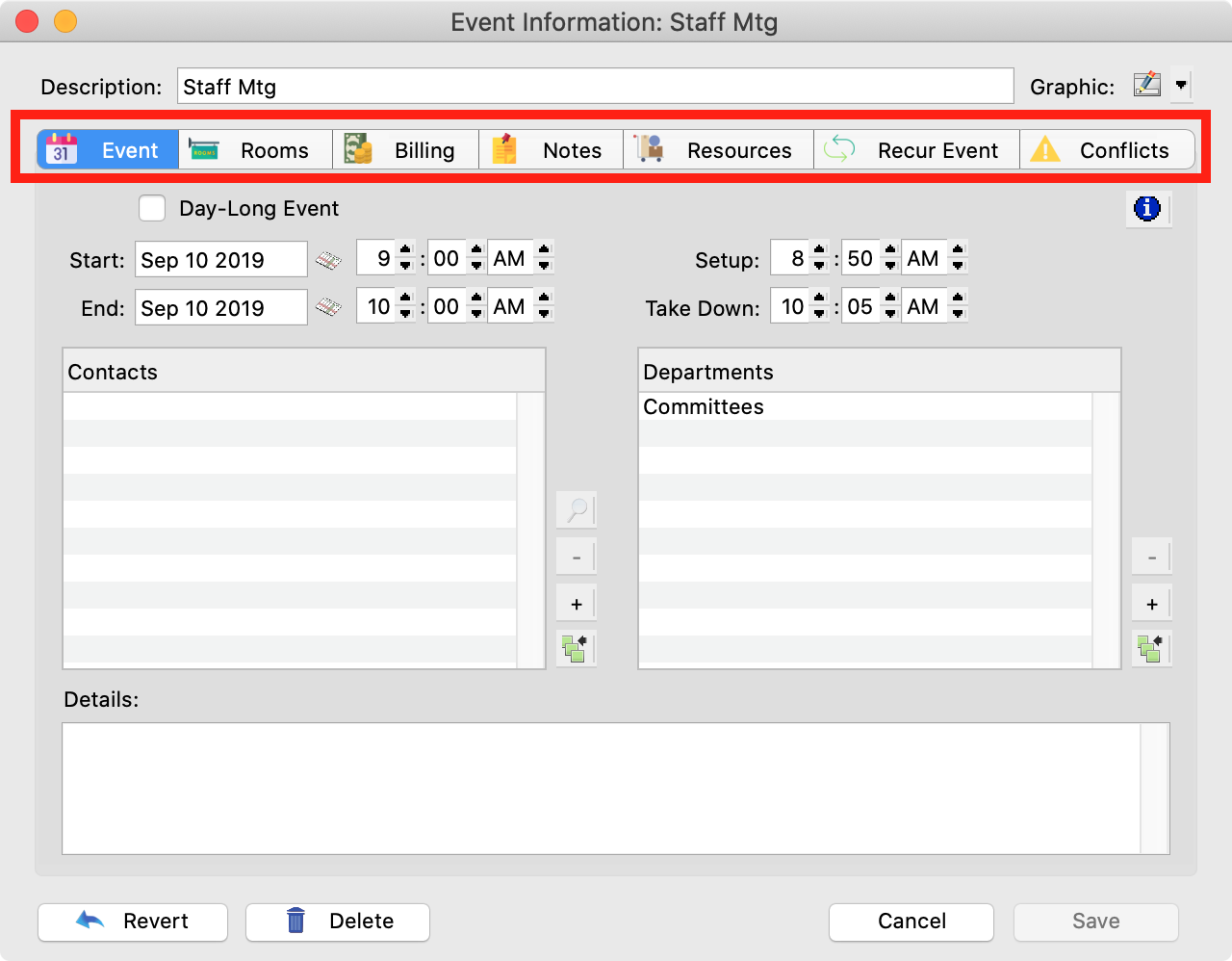This screenshot has width=1232, height=961.
Task: Select Committees in the Departments list
Action: [704, 407]
